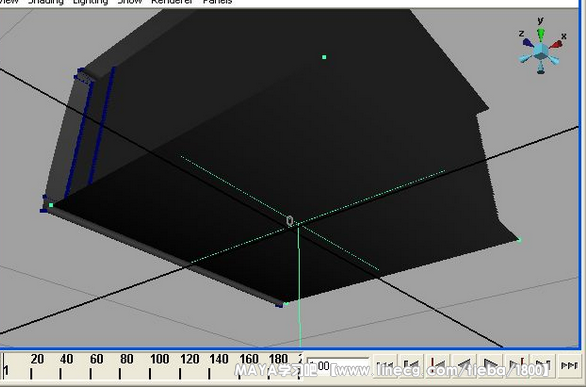
Task: Step back one frame in playback controls
Action: pos(410,365)
